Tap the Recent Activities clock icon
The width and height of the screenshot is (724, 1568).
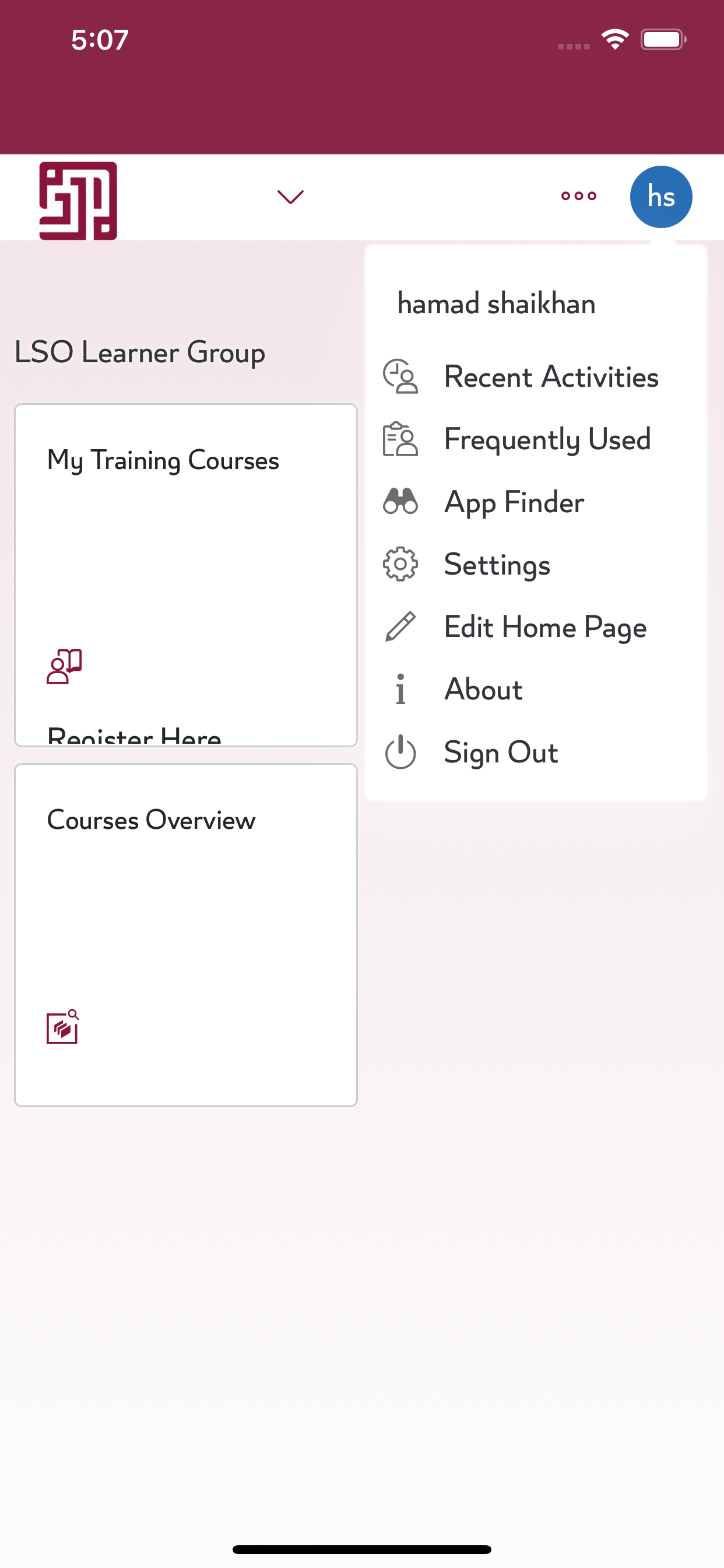(x=400, y=377)
